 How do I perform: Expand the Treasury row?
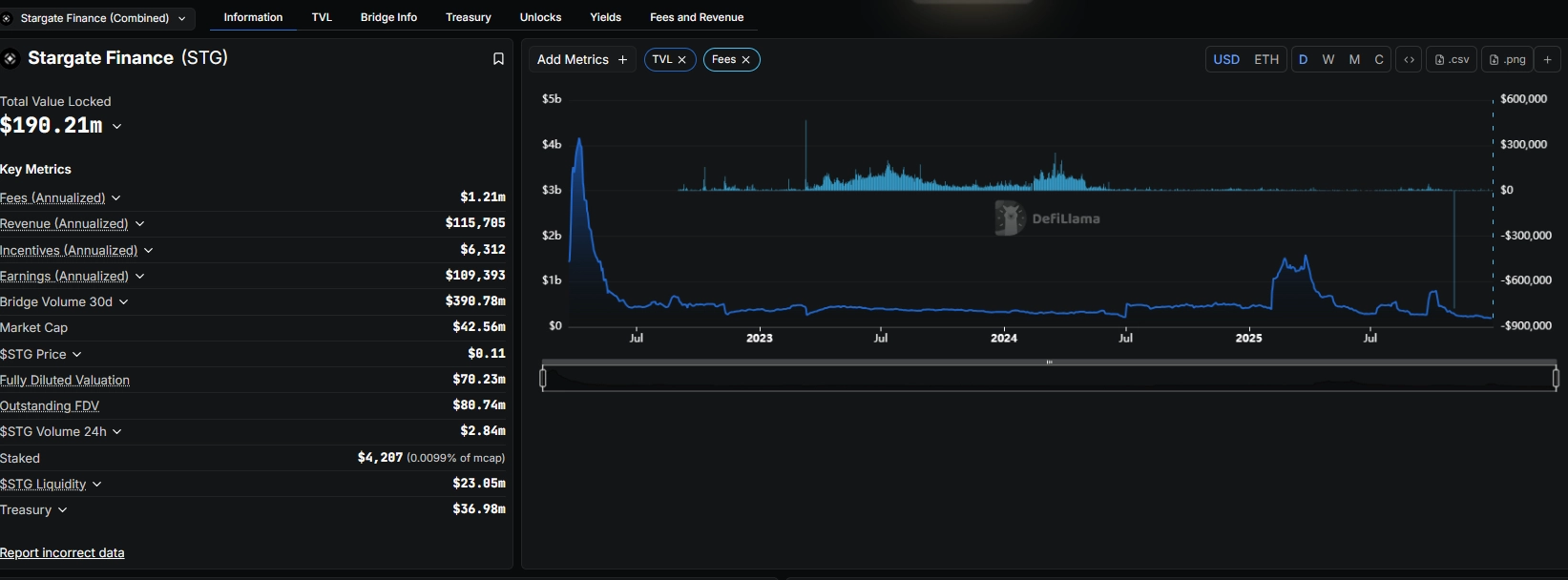coord(62,510)
